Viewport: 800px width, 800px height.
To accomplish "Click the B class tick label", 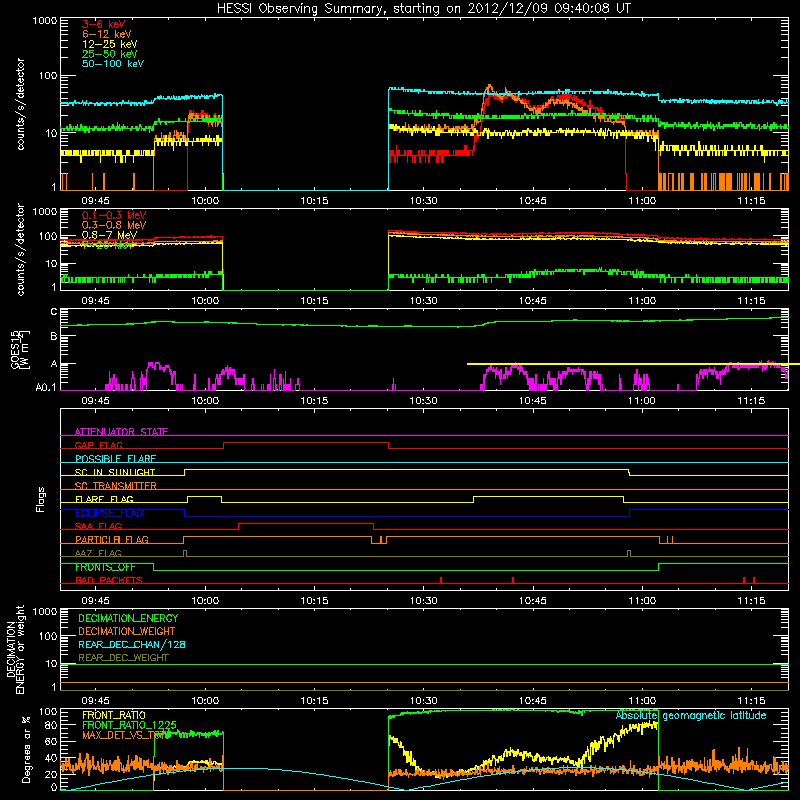I will pos(54,336).
